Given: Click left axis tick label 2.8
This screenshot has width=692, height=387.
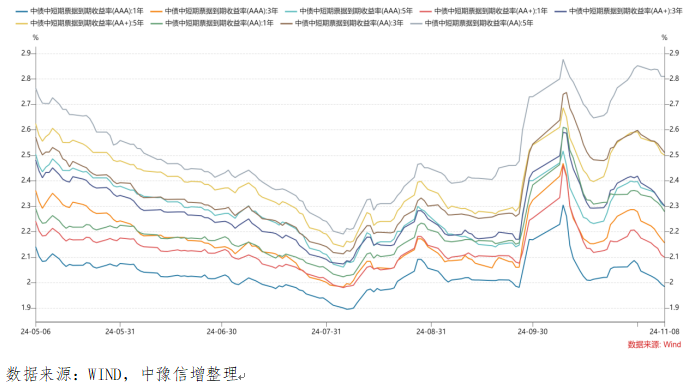Looking at the screenshot, I should (26, 79).
